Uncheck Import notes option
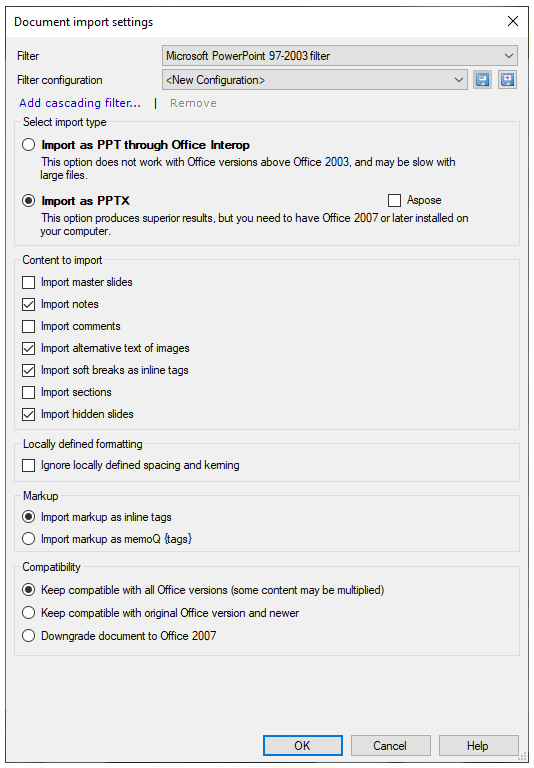Image resolution: width=534 pixels, height=768 pixels. (29, 304)
